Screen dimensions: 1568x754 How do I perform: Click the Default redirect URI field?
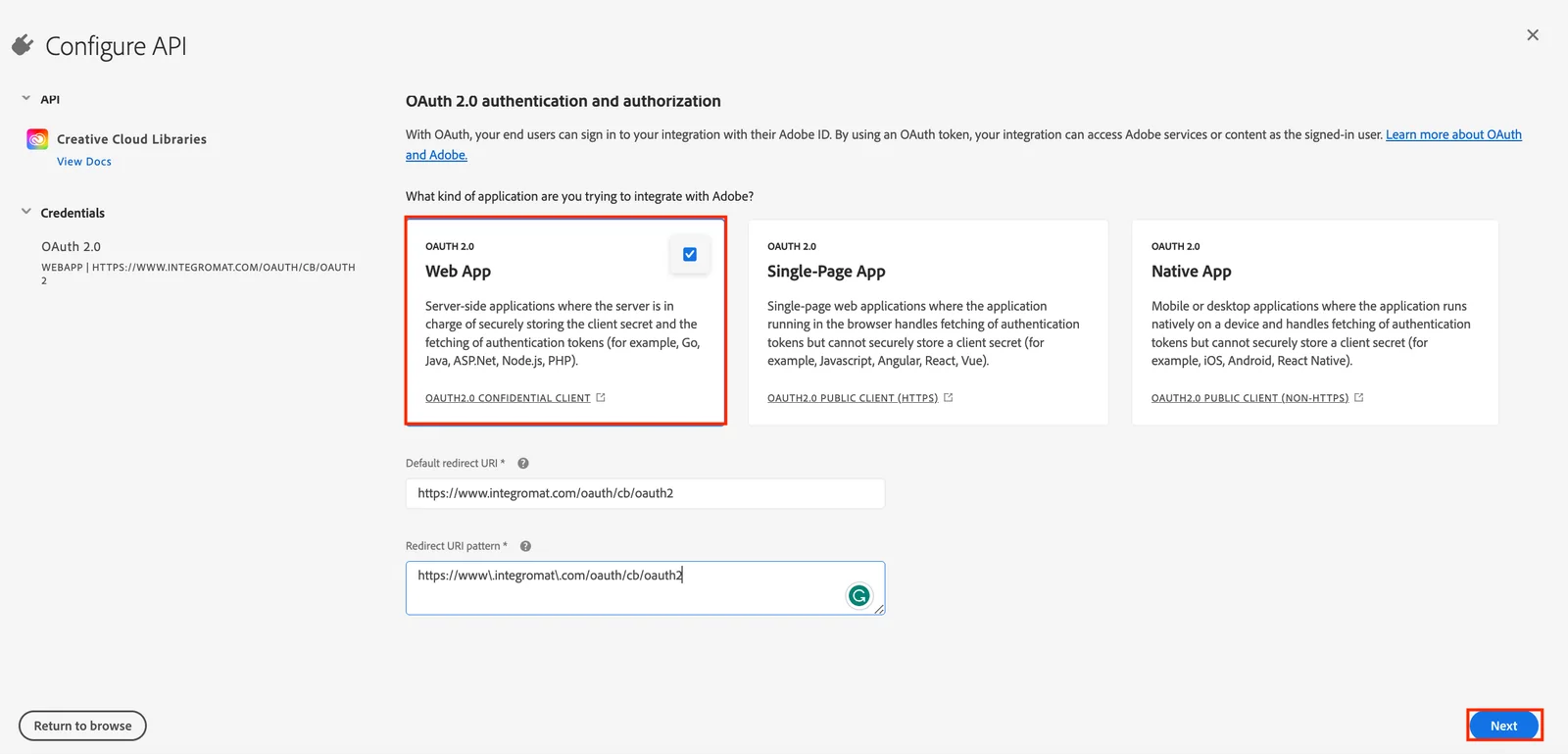[x=645, y=493]
